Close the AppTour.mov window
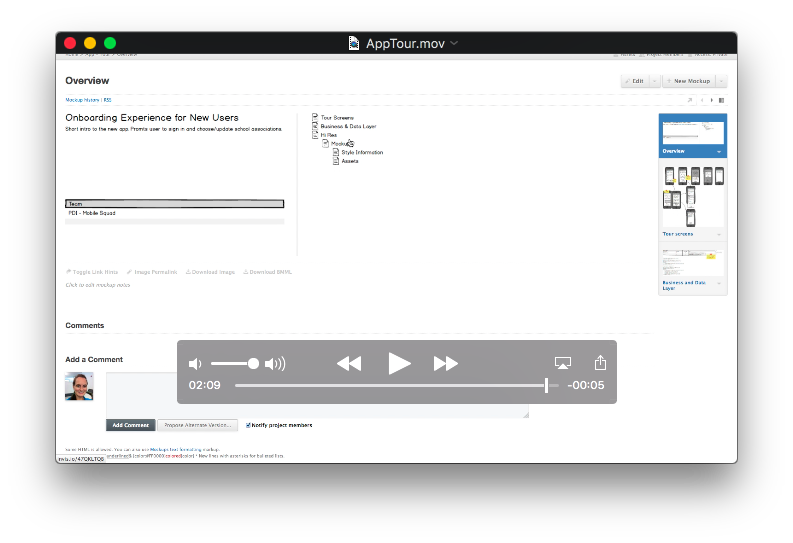 (x=70, y=43)
